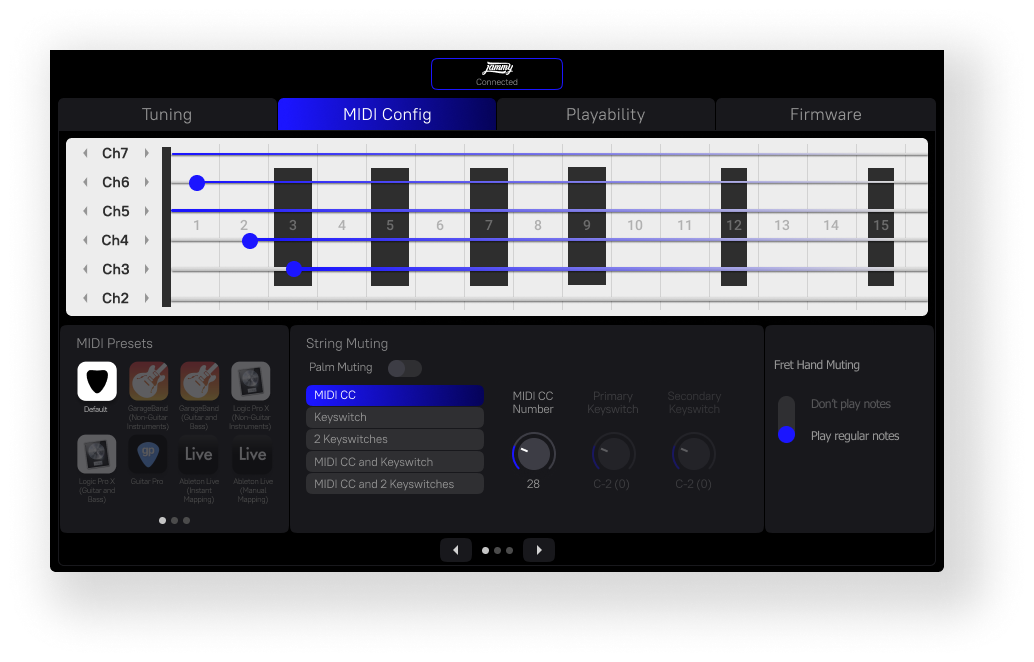Select the GarageBand (Non-Guitar Instruments) preset
Viewport: 1034px width, 662px height.
click(x=147, y=382)
